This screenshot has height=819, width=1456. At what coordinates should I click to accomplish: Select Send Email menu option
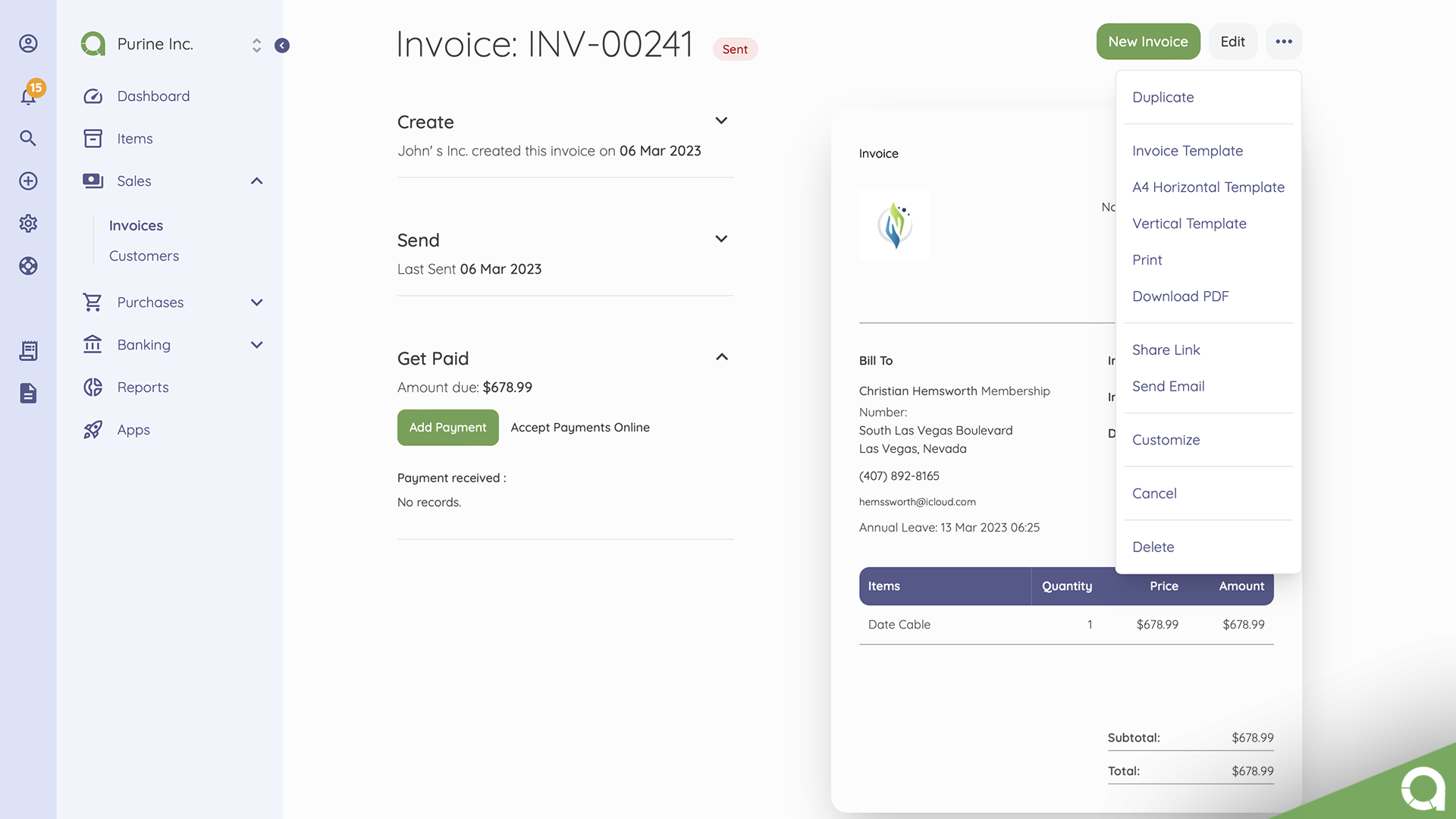(x=1168, y=387)
